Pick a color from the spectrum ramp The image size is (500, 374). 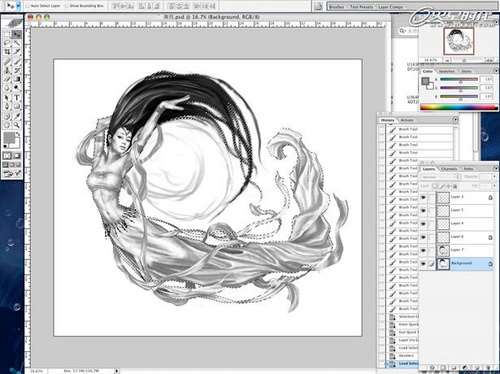pyautogui.click(x=459, y=107)
